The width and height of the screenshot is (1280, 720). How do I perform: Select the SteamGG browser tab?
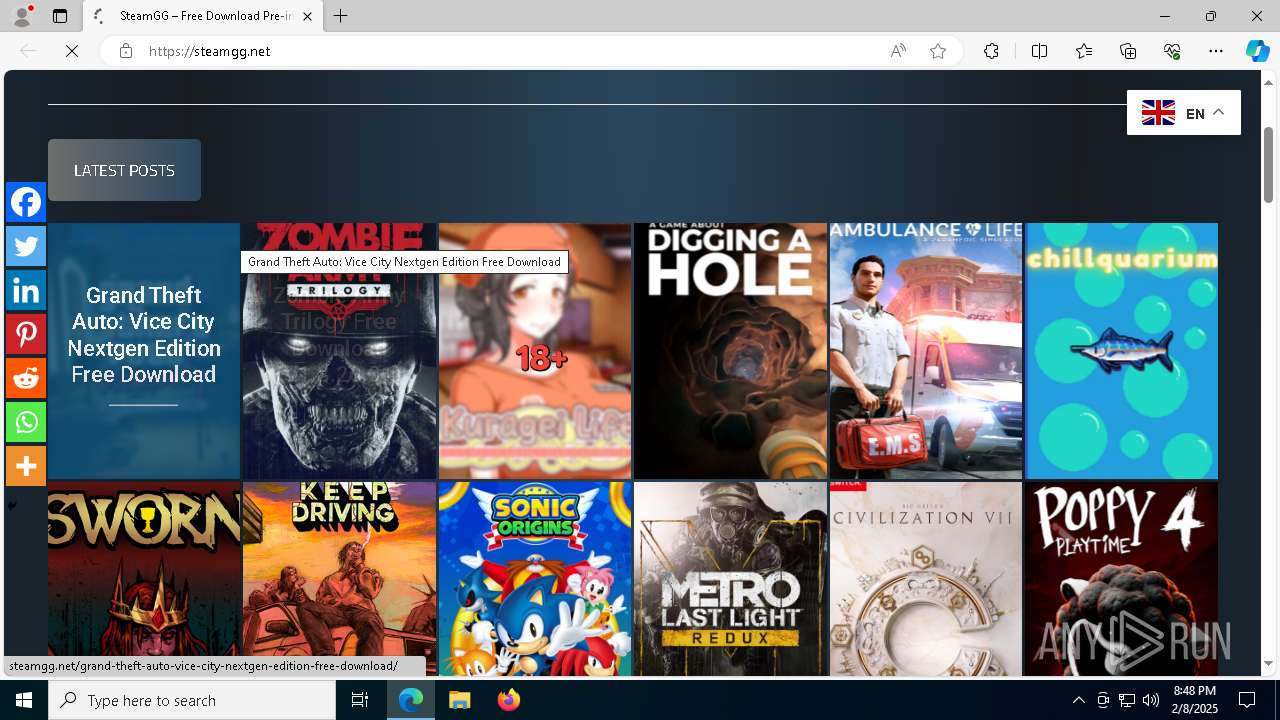pos(203,16)
